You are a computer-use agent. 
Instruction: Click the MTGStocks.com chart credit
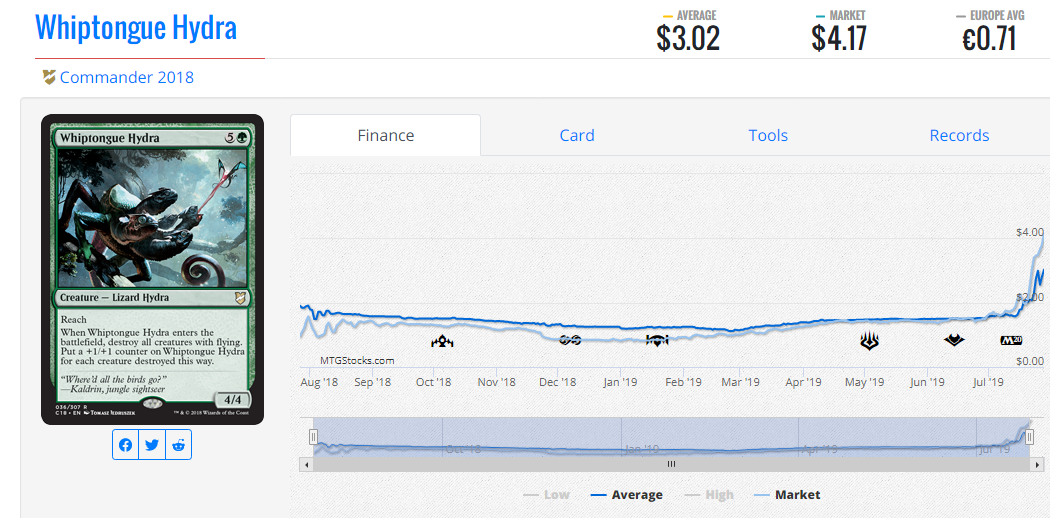click(x=356, y=360)
